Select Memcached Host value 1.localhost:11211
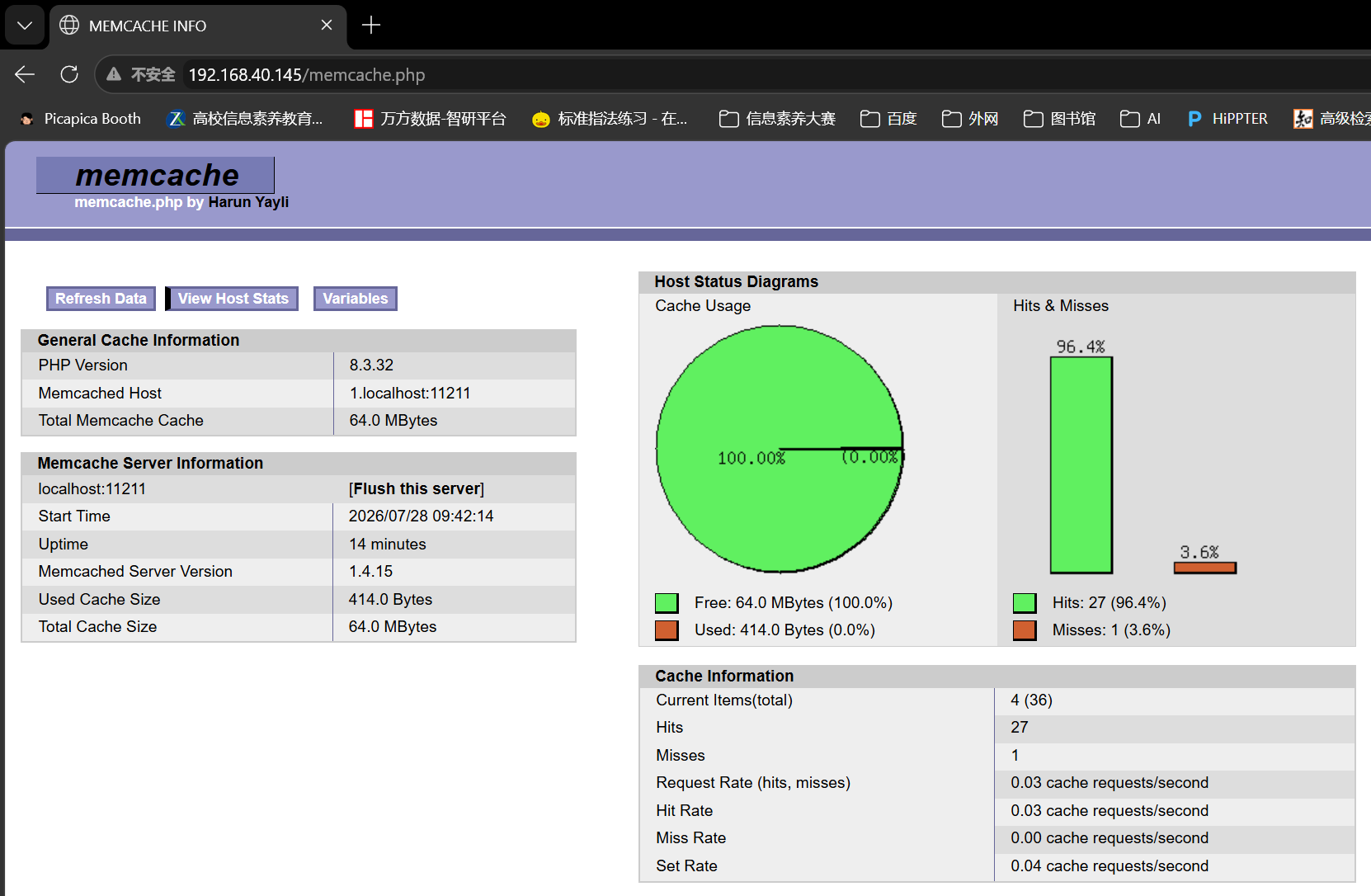Image resolution: width=1371 pixels, height=896 pixels. [410, 394]
